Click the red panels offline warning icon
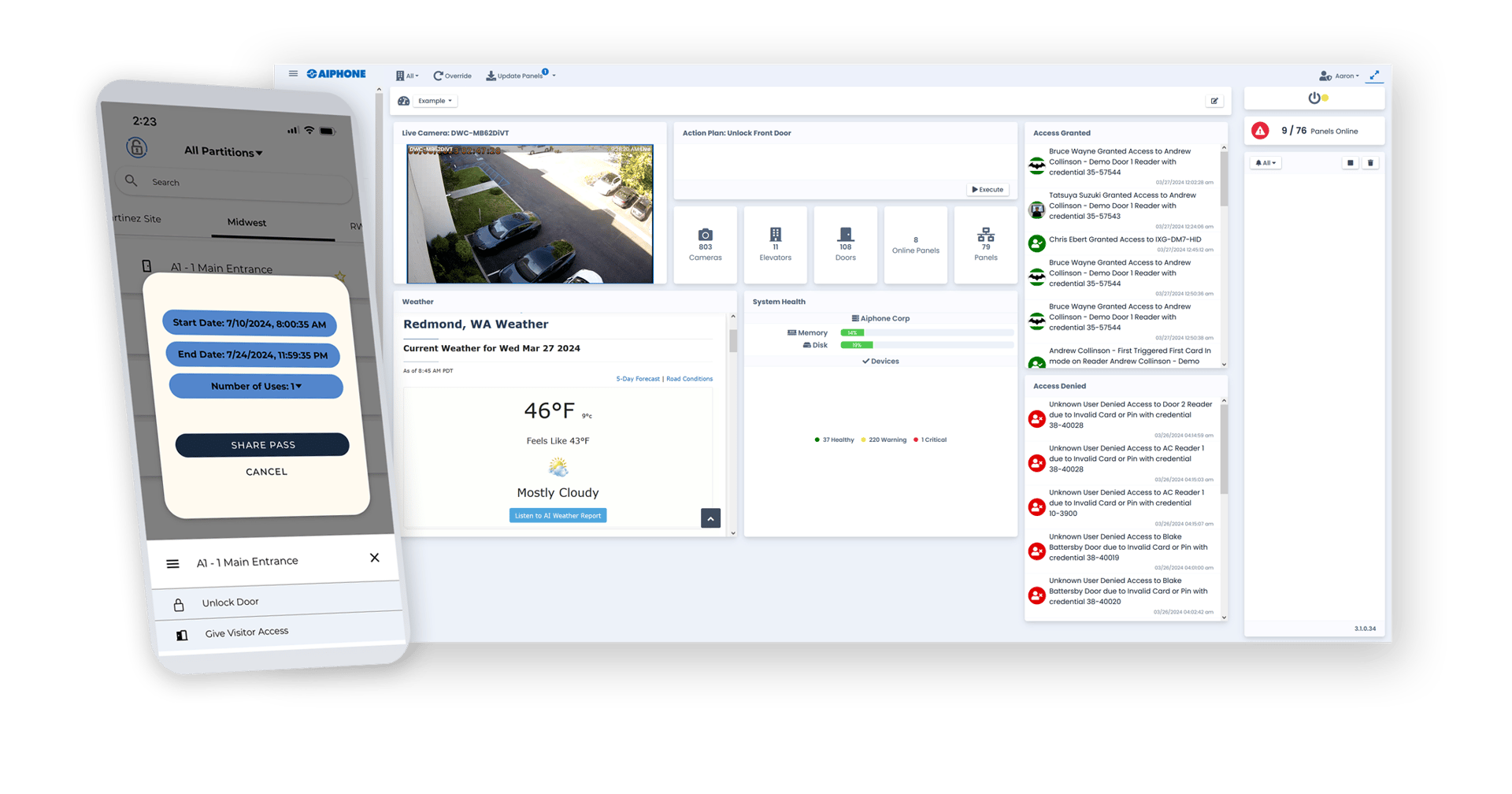 point(1260,131)
